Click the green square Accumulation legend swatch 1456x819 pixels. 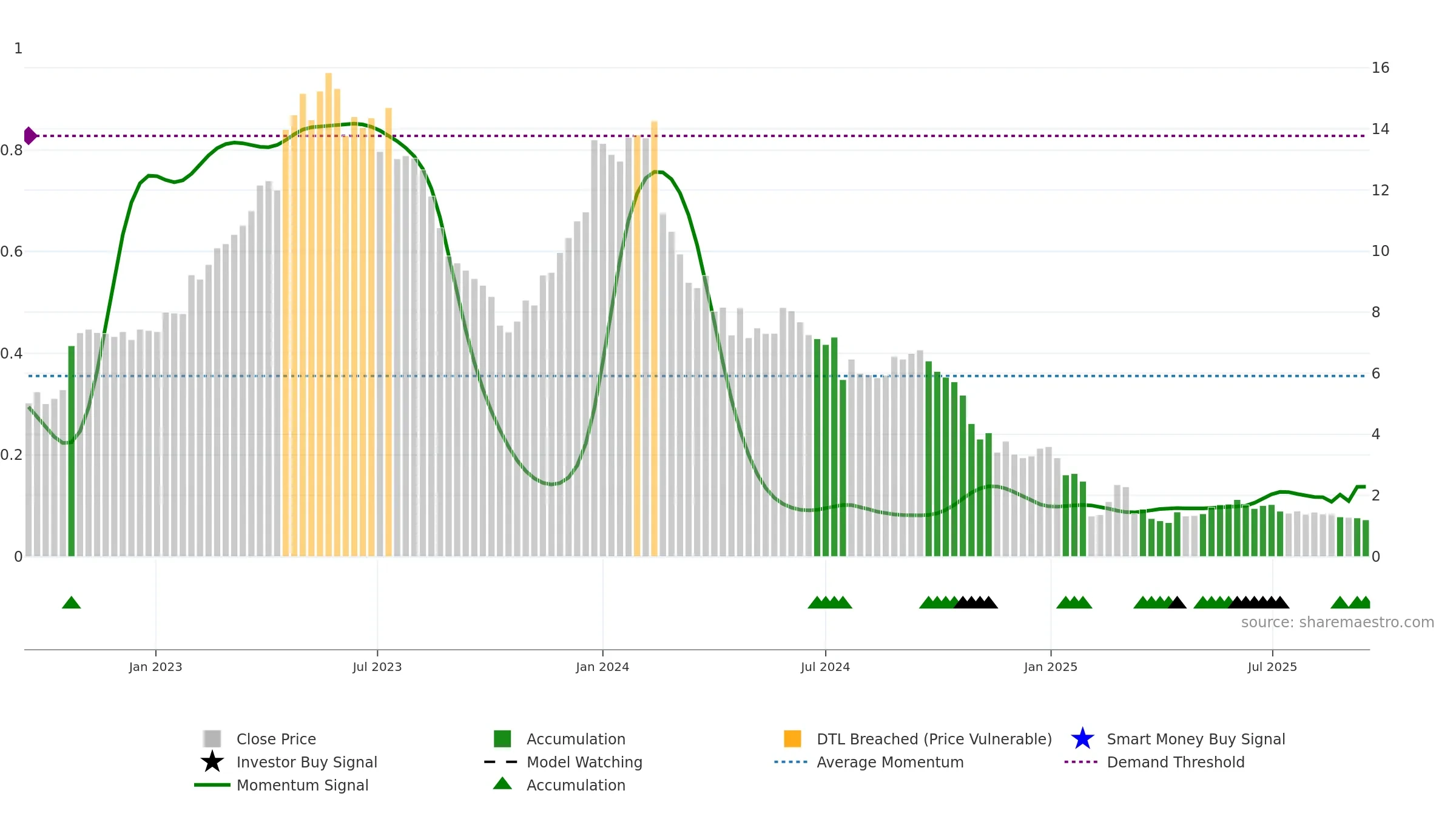(502, 738)
